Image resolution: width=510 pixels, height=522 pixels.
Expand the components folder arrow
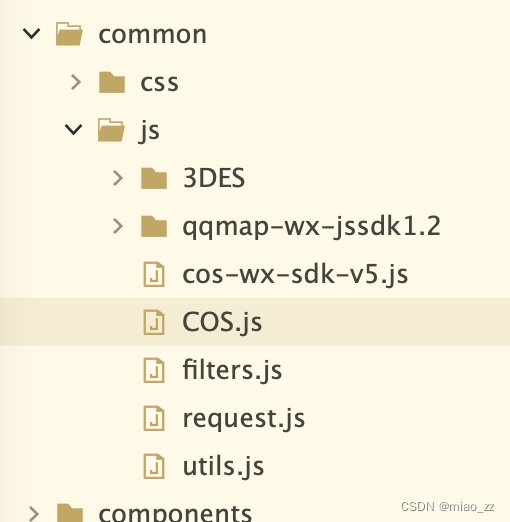click(x=34, y=514)
